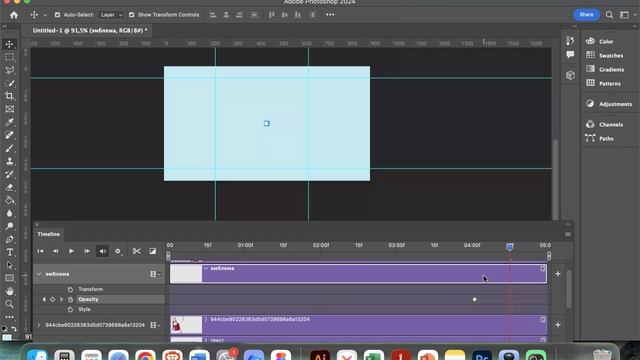Collapse the эмблема track properties
This screenshot has height=360, width=640.
pyautogui.click(x=39, y=274)
